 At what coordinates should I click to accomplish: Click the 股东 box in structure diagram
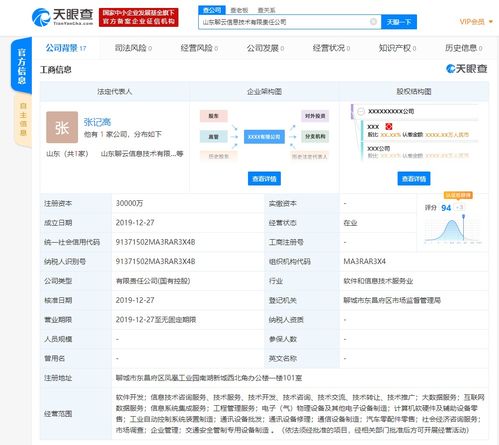214,116
